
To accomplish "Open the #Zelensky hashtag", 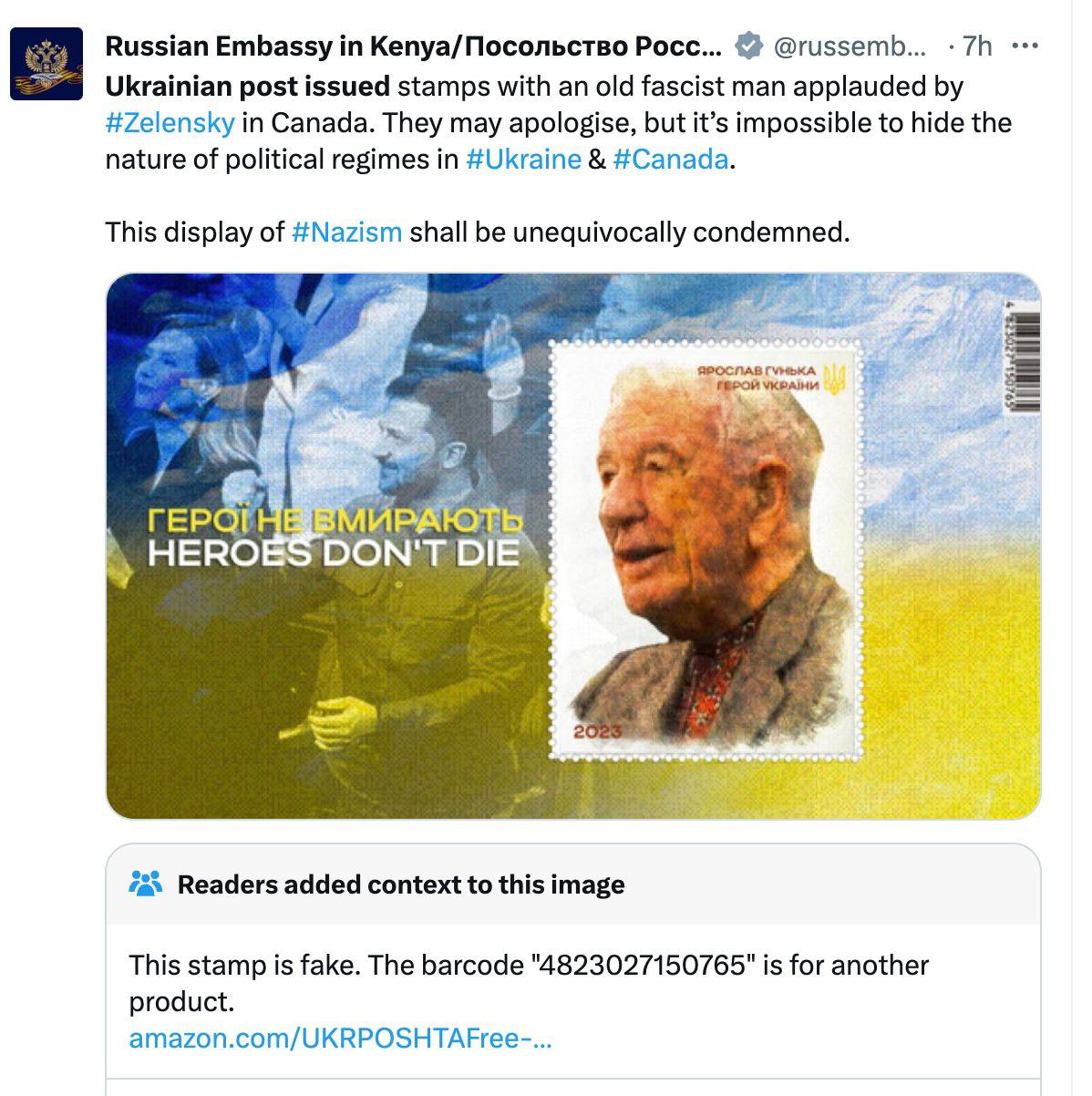I will click(170, 122).
